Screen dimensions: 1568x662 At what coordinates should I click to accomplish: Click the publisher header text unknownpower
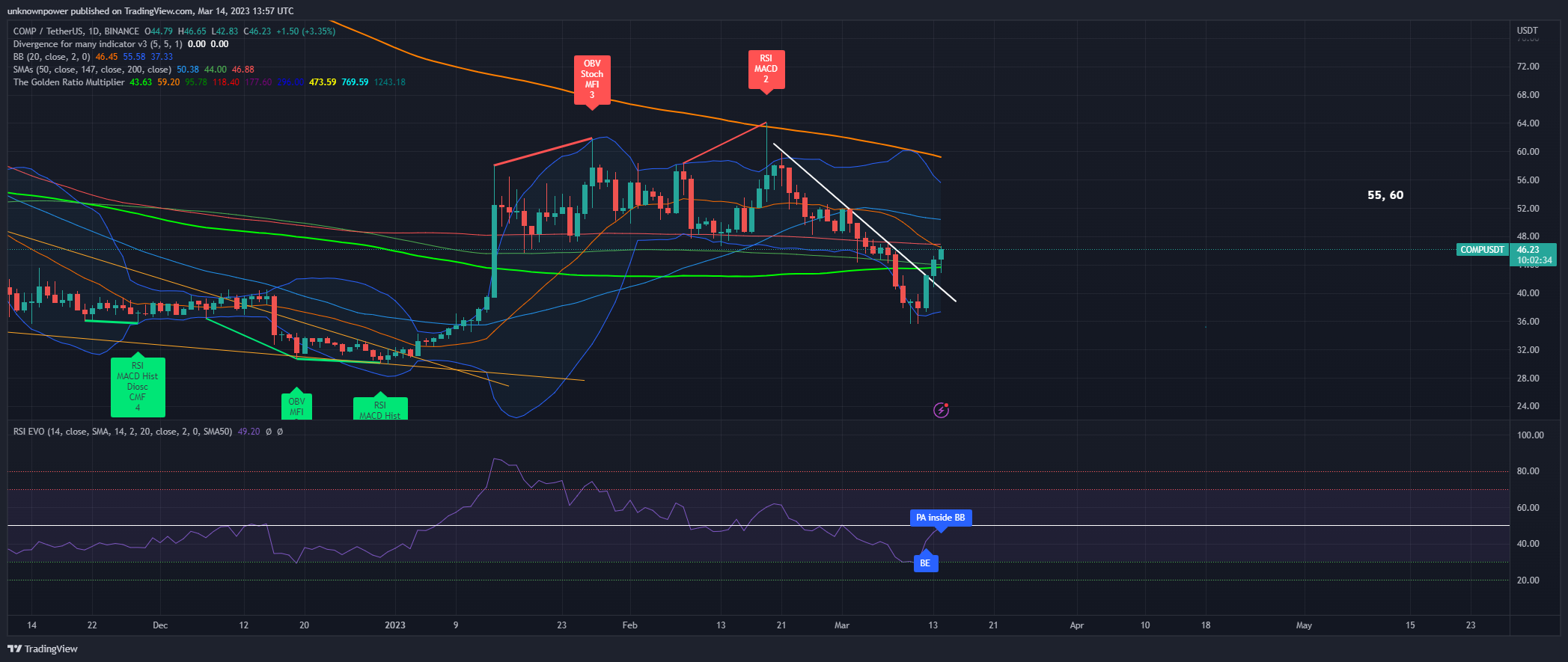[x=37, y=11]
